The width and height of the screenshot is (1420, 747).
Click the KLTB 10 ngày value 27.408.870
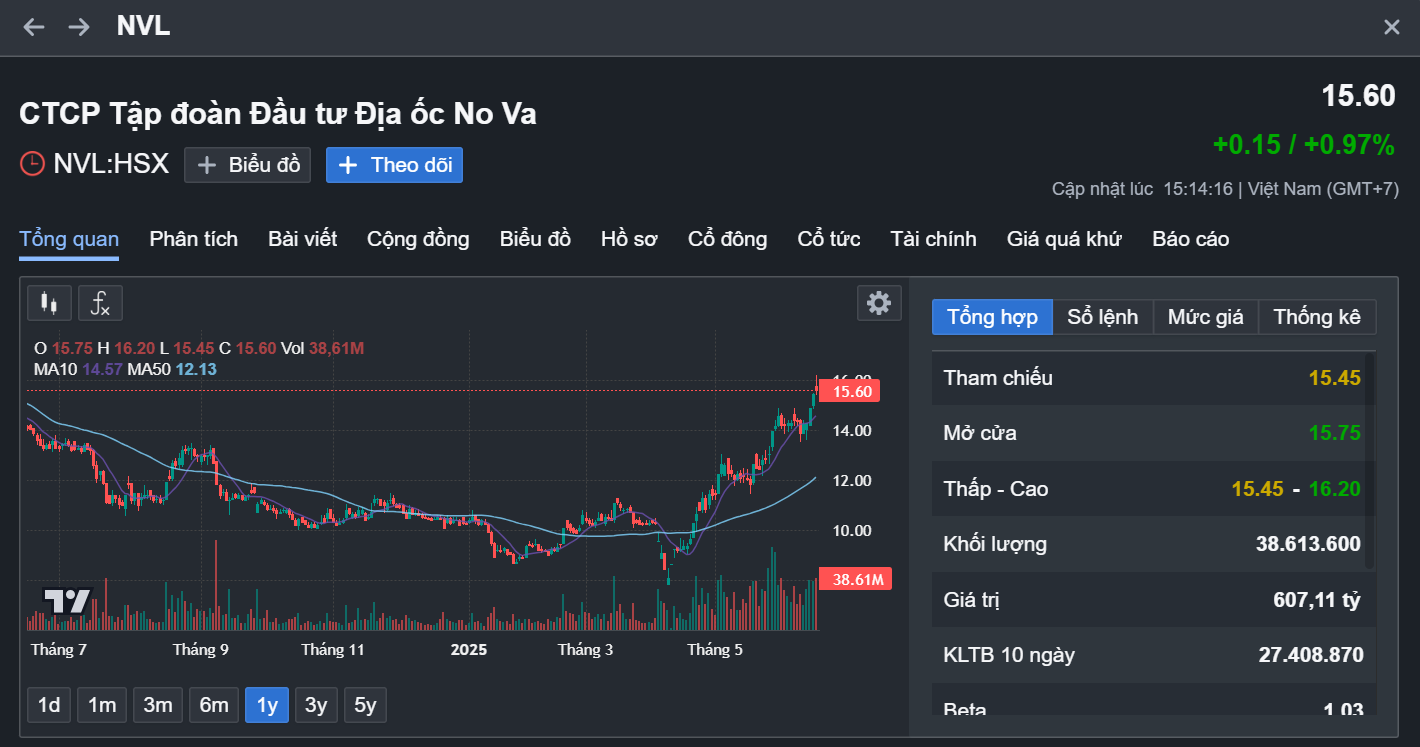pyautogui.click(x=1311, y=655)
